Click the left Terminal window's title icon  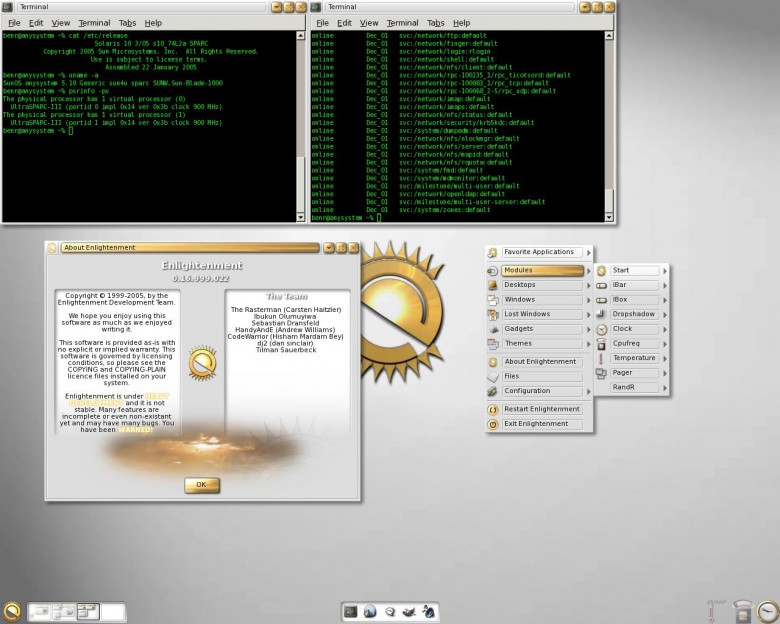point(7,7)
